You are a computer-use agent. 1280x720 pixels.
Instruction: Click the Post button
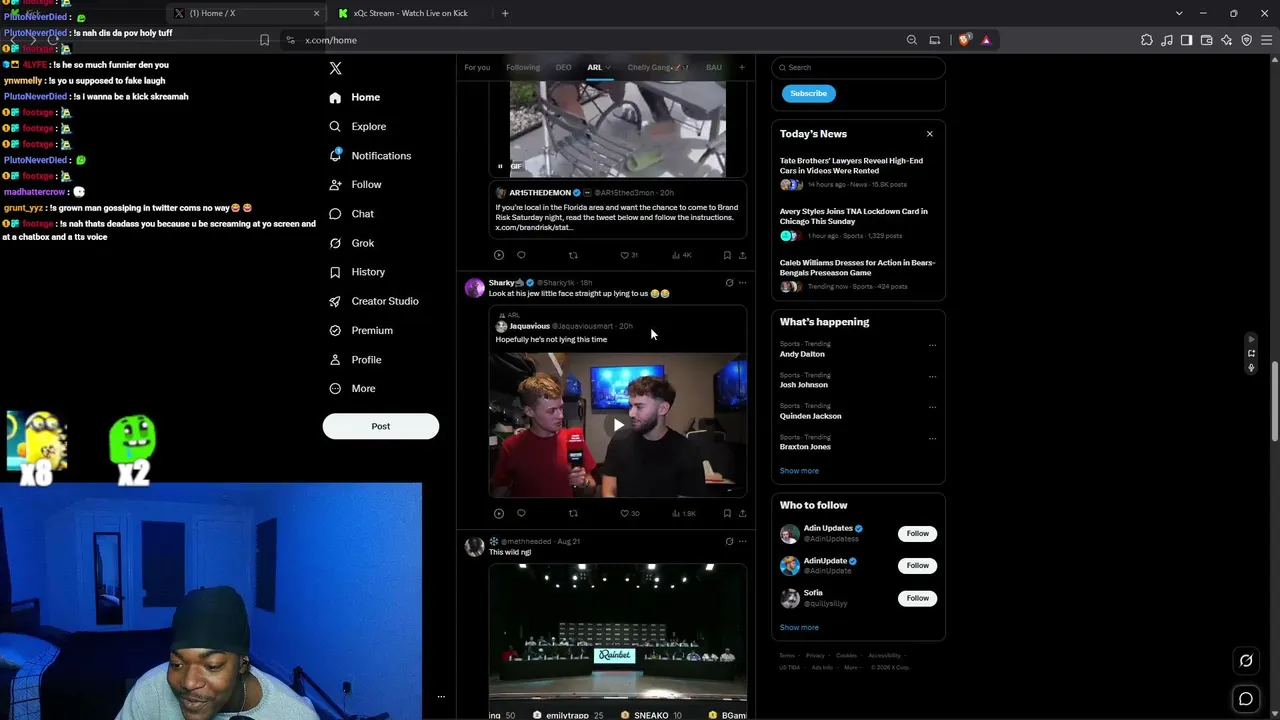coord(381,426)
